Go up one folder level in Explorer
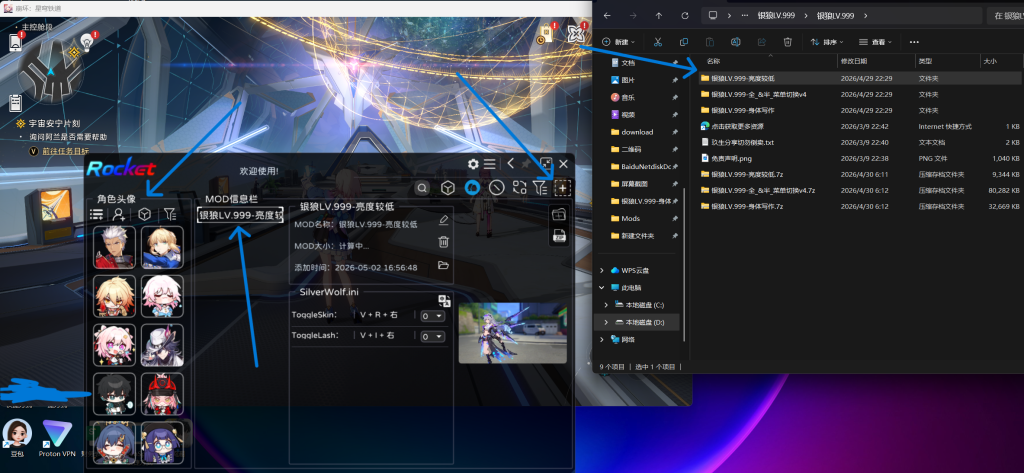This screenshot has width=1024, height=473. [658, 16]
